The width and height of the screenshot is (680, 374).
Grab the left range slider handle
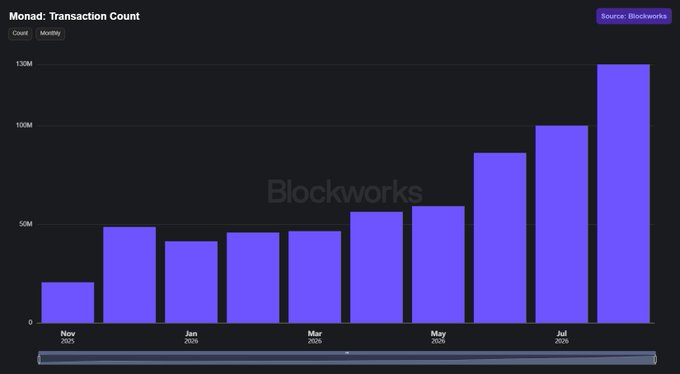click(39, 359)
